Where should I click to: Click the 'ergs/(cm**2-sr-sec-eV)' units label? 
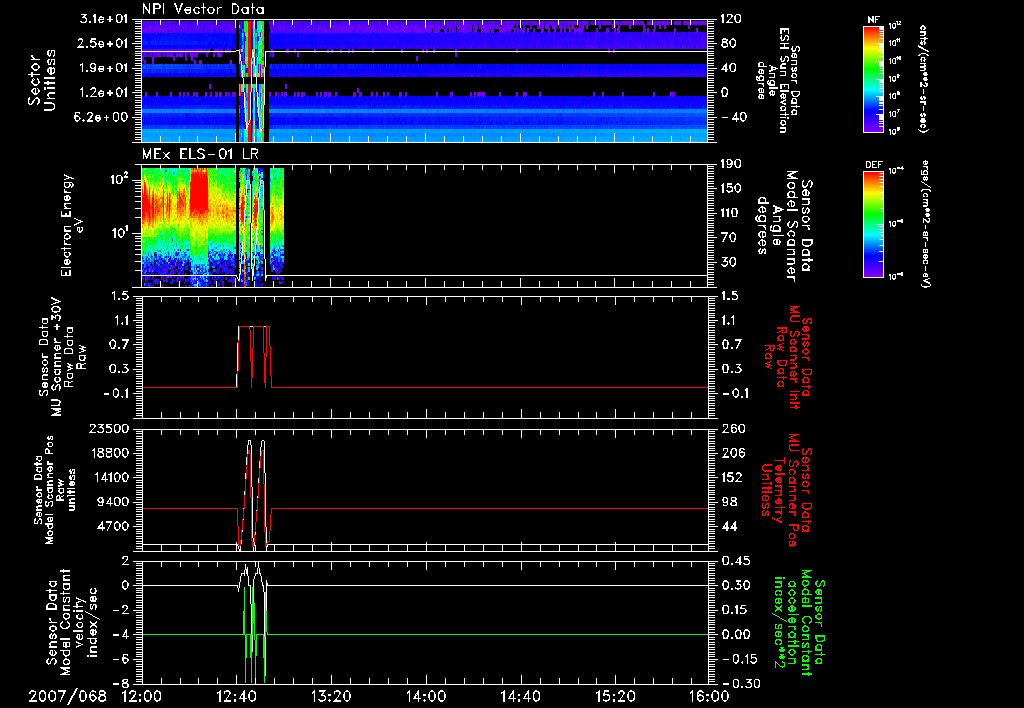tap(925, 223)
